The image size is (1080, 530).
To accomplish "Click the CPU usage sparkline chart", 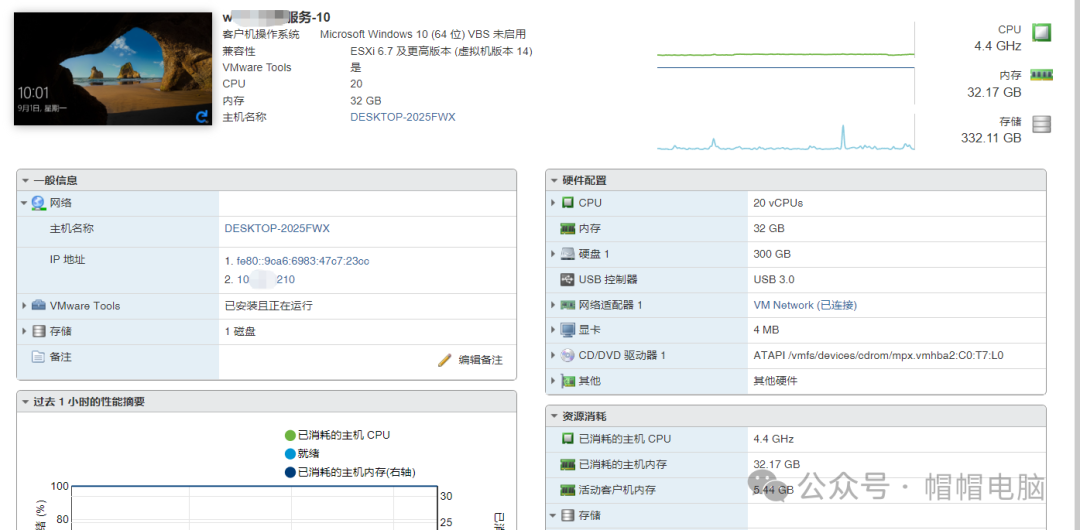I will tap(786, 53).
